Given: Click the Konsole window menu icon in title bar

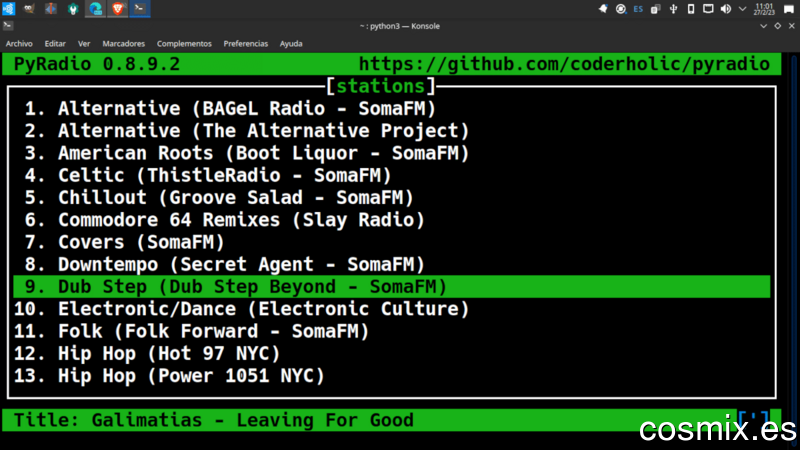Looking at the screenshot, I should (8, 26).
